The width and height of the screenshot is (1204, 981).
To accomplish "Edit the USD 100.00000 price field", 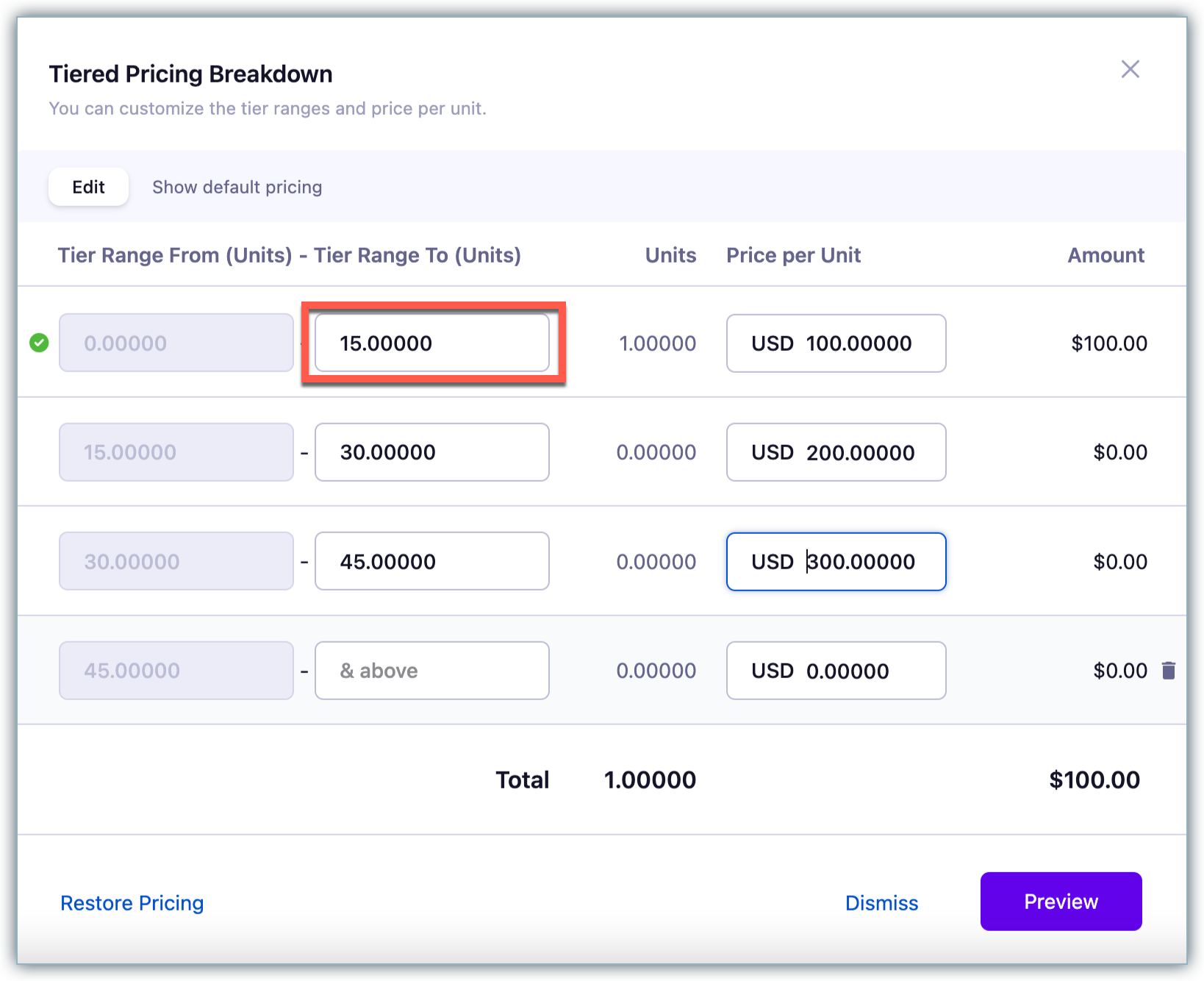I will (x=836, y=343).
